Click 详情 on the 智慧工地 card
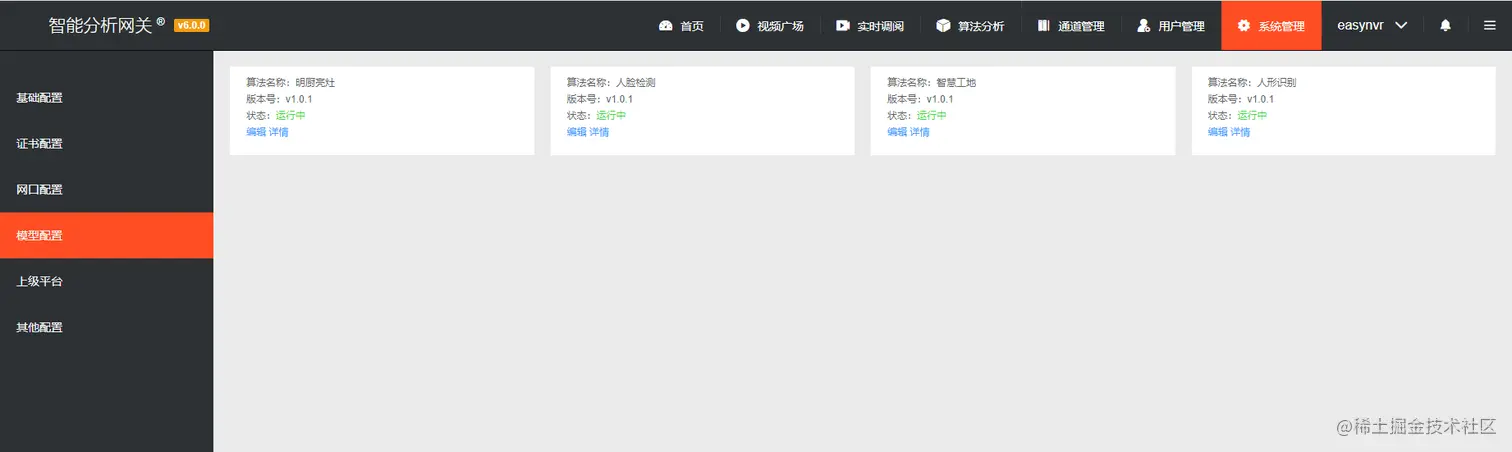Image resolution: width=1512 pixels, height=452 pixels. coord(919,132)
